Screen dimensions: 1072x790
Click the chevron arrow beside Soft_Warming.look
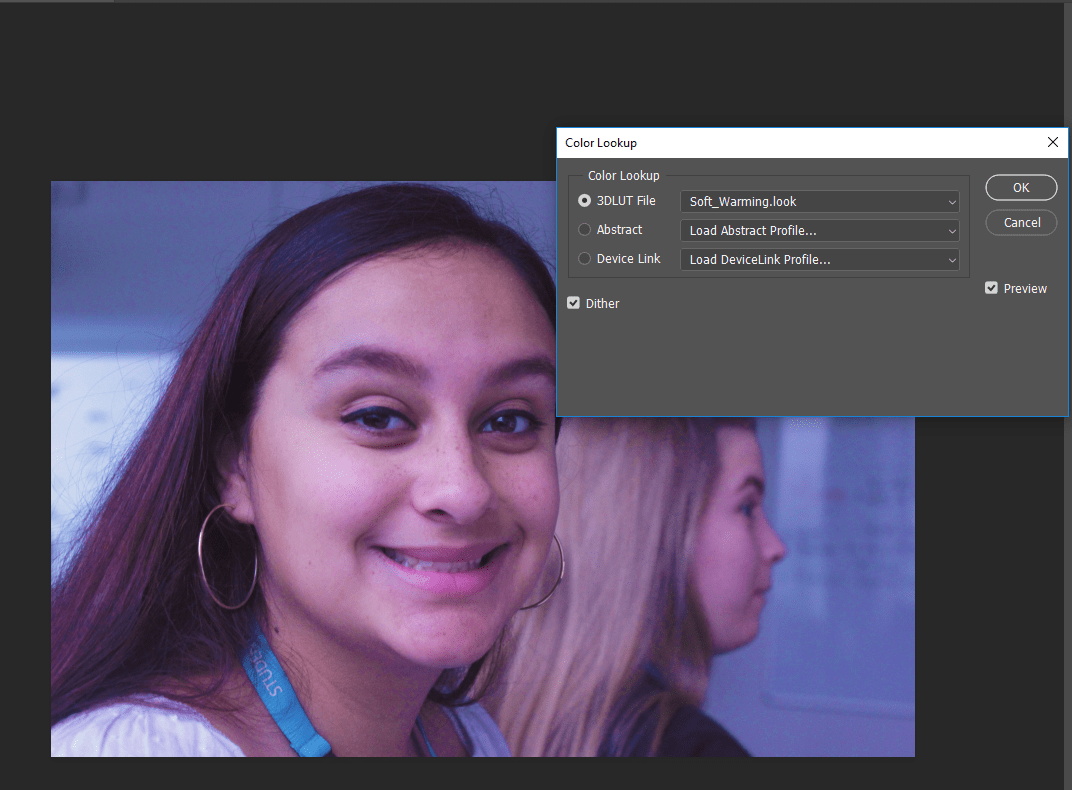pos(951,202)
